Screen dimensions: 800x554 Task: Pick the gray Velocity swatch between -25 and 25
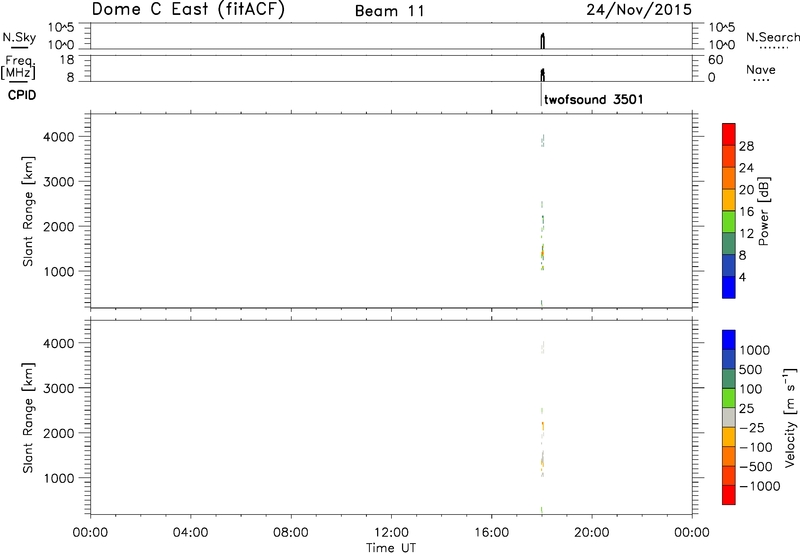click(x=729, y=417)
